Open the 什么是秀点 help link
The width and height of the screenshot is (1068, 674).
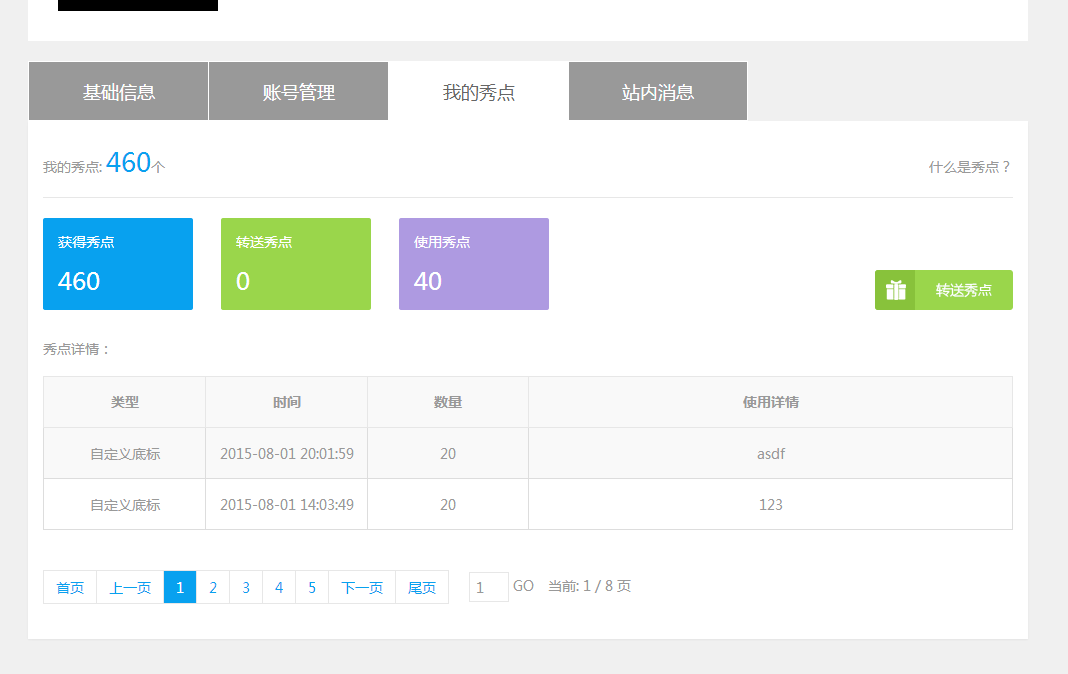(968, 167)
